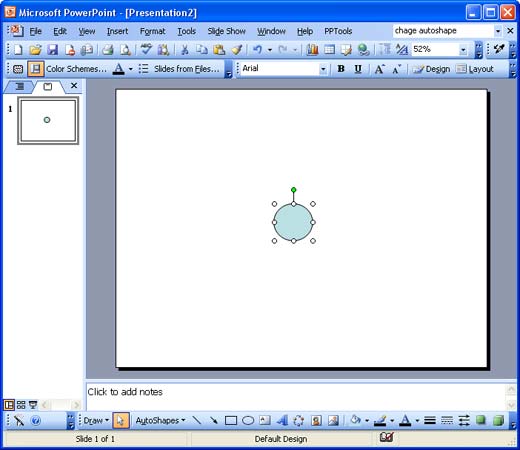Start slide show from current slide
This screenshot has width=520, height=450.
(x=33, y=405)
